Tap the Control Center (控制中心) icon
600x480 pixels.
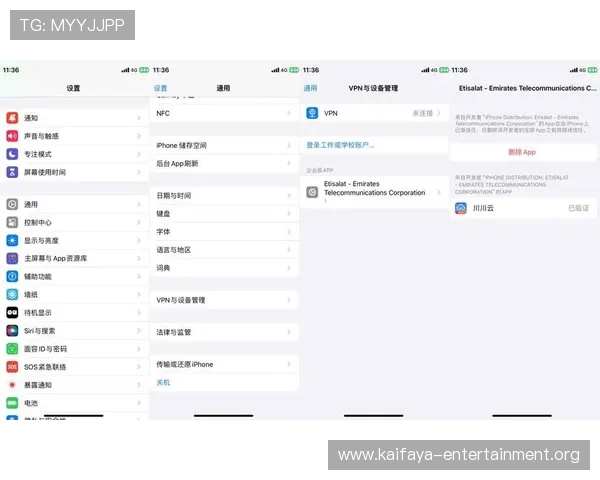click(x=12, y=222)
